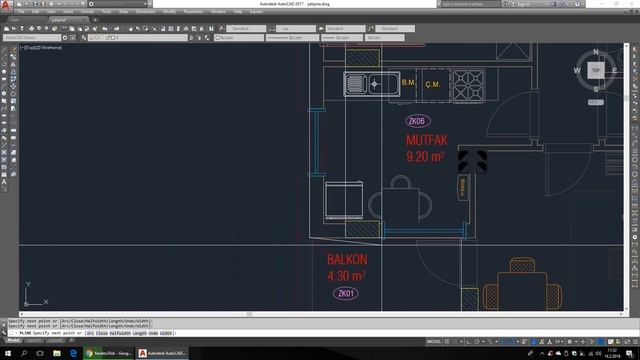The width and height of the screenshot is (640, 360).
Task: Toggle grid display in status bar
Action: coord(447,342)
